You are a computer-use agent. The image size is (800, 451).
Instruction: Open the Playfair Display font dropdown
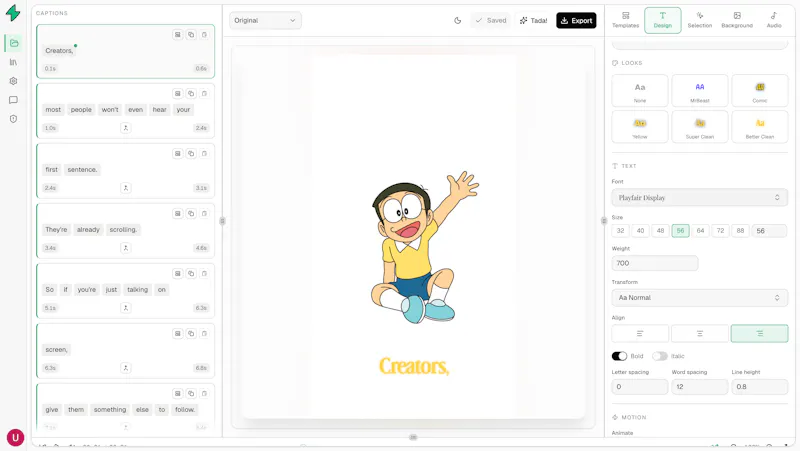(699, 197)
